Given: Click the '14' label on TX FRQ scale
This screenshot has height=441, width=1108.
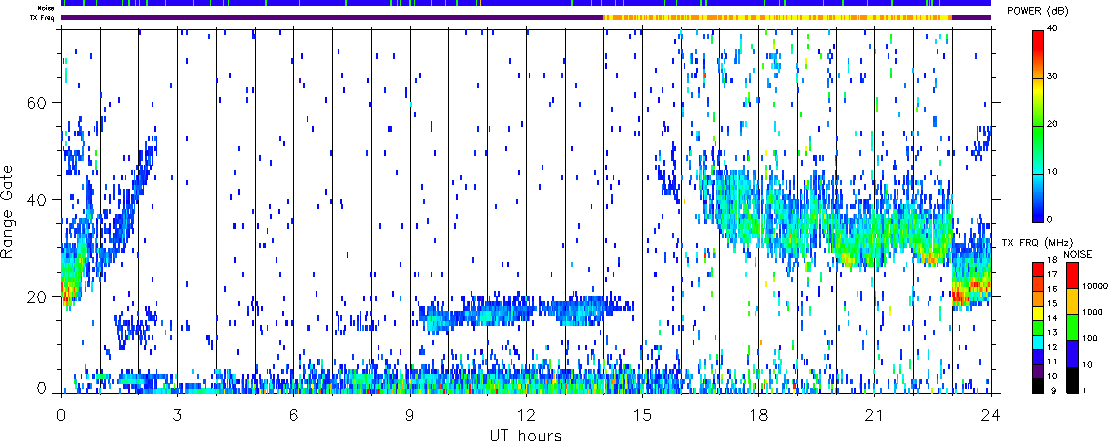Looking at the screenshot, I should [x=1052, y=318].
